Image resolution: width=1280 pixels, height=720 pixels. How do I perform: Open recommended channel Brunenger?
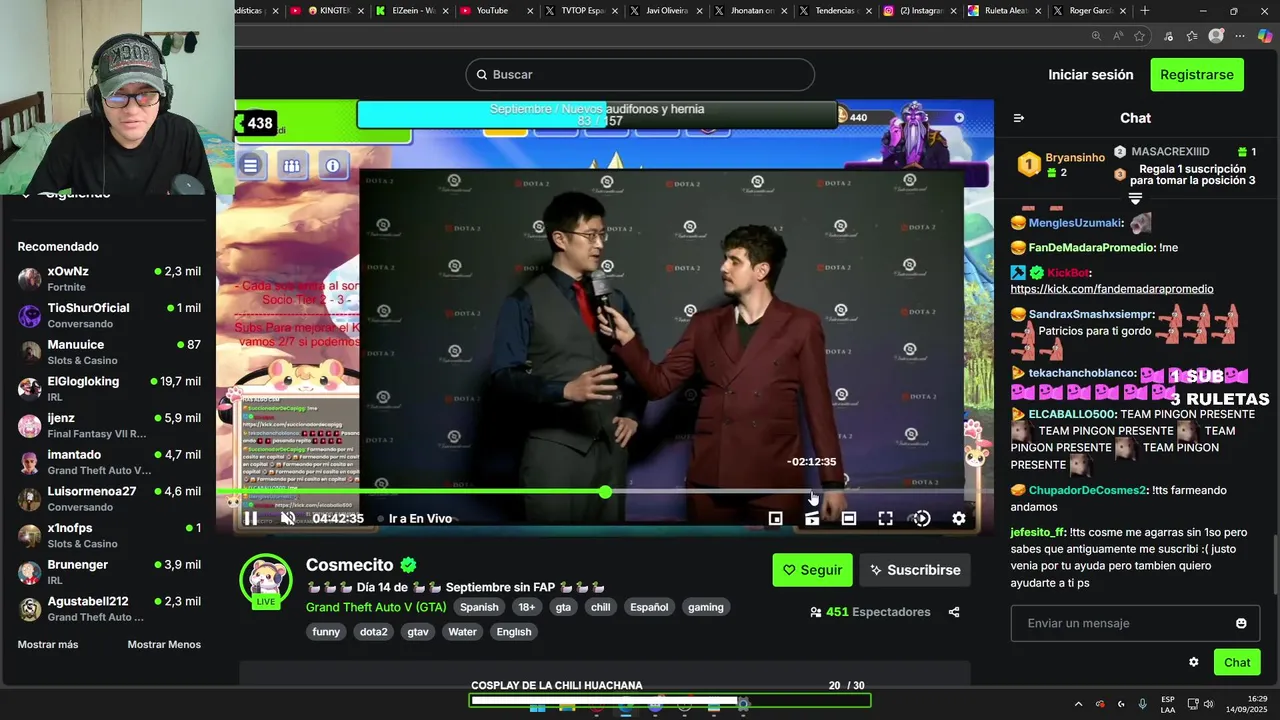tap(110, 572)
